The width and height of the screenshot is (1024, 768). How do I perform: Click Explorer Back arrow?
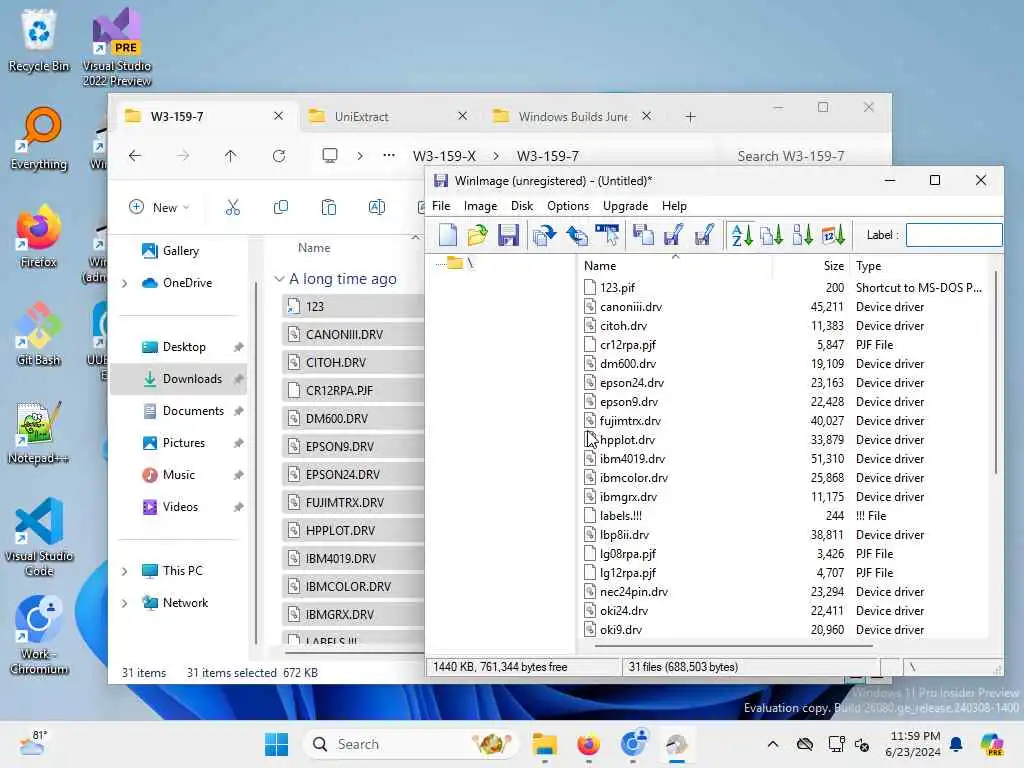(x=135, y=155)
